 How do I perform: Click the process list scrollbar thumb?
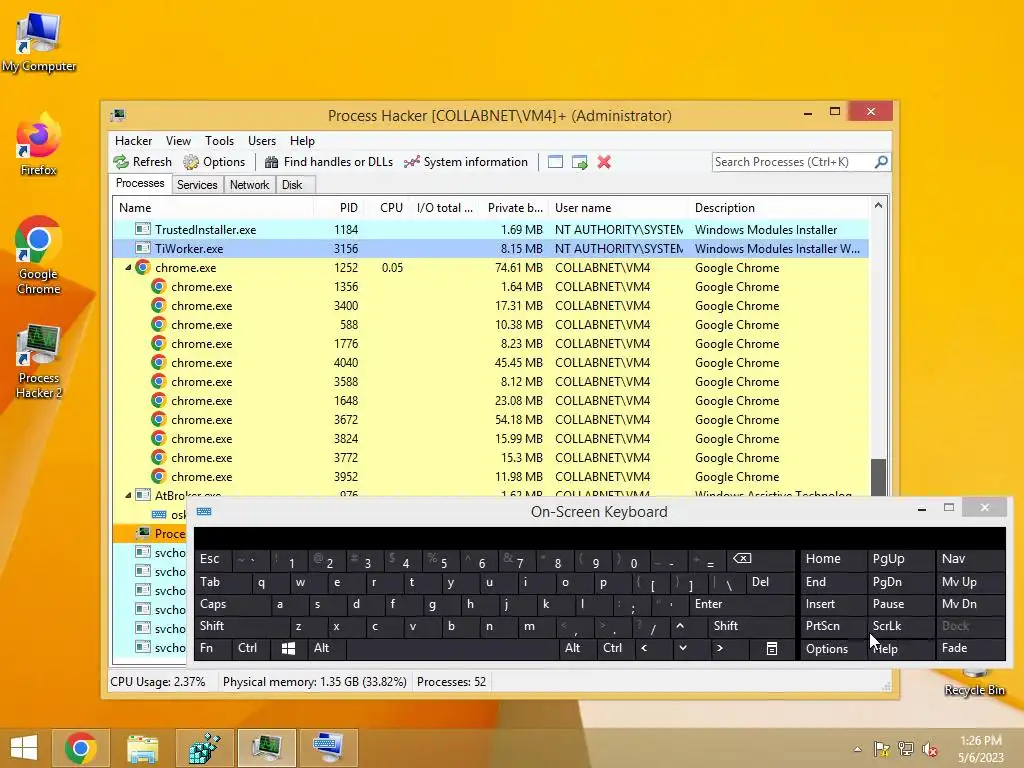878,477
